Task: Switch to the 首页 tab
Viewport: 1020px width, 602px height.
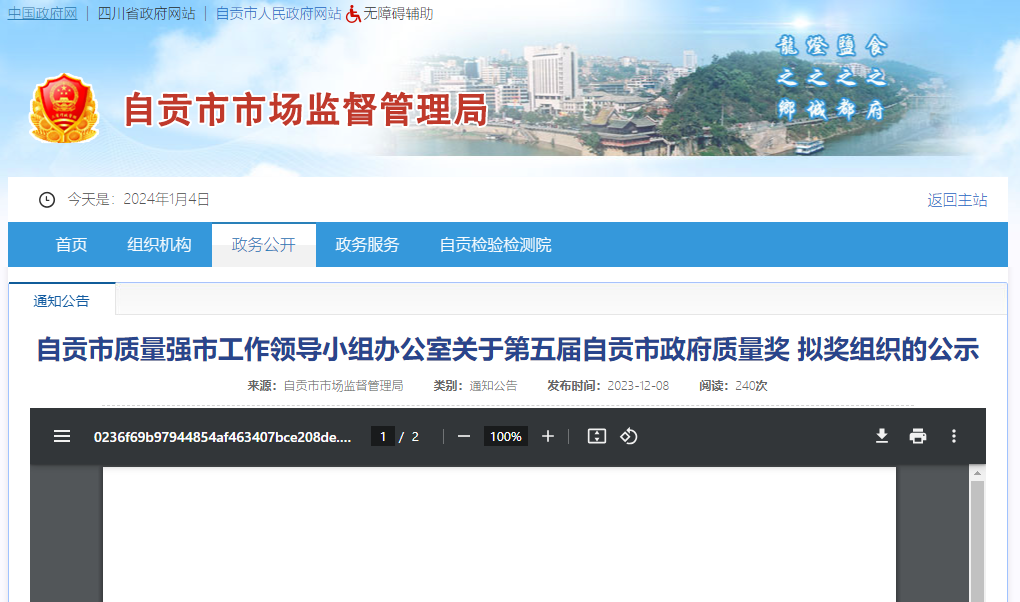Action: click(70, 245)
